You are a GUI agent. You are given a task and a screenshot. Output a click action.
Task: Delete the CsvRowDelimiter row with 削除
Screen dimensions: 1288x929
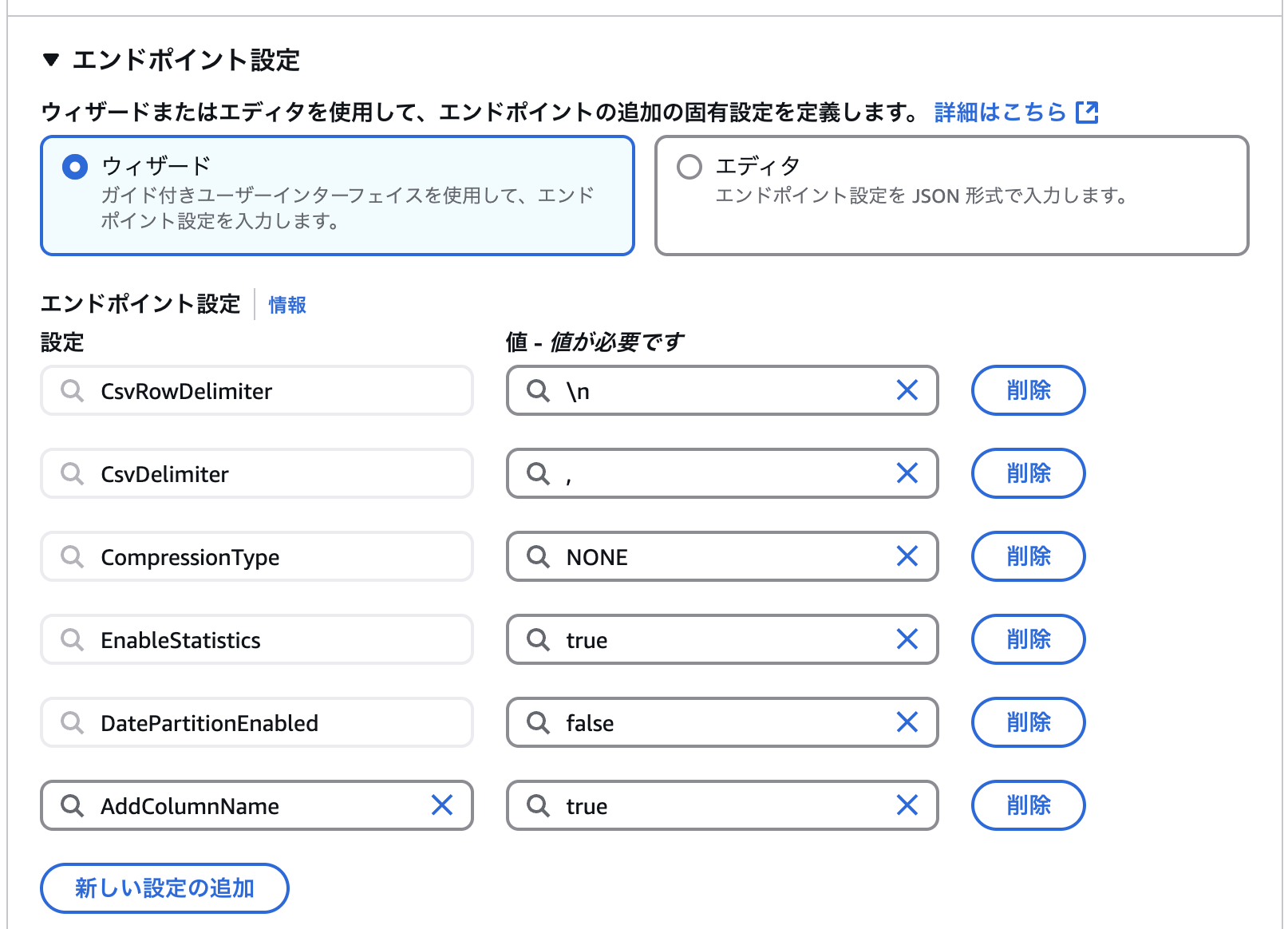(x=1028, y=390)
